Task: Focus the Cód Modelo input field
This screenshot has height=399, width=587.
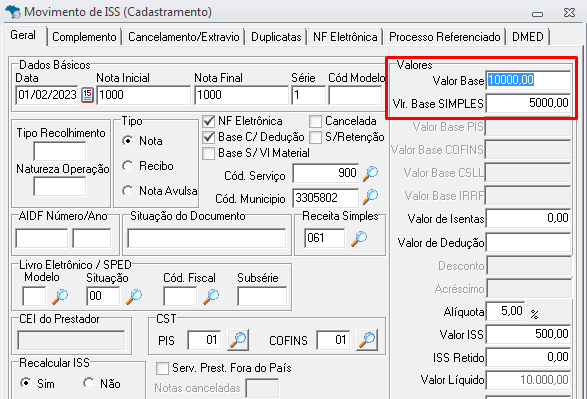Action: tap(355, 95)
